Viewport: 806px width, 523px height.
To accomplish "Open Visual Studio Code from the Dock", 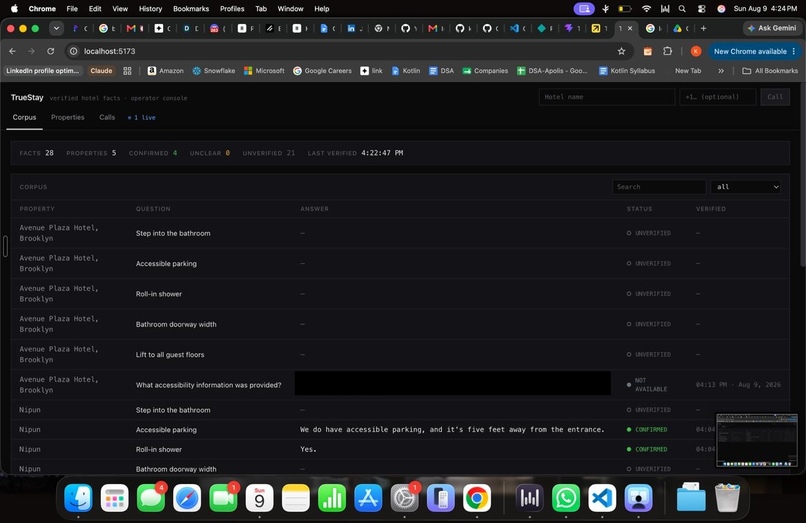I will (x=602, y=498).
